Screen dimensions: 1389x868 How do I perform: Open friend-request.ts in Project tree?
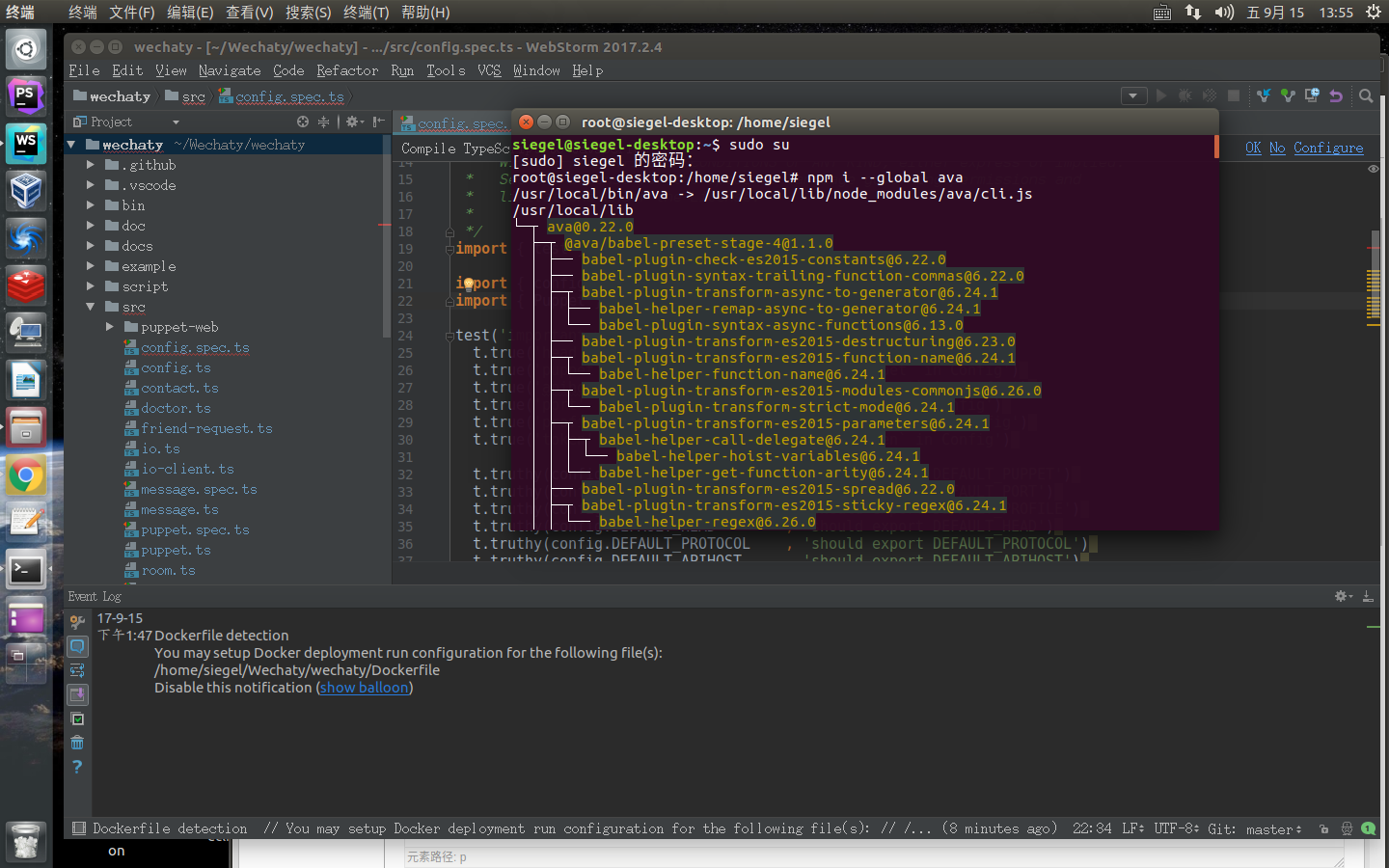click(x=206, y=428)
